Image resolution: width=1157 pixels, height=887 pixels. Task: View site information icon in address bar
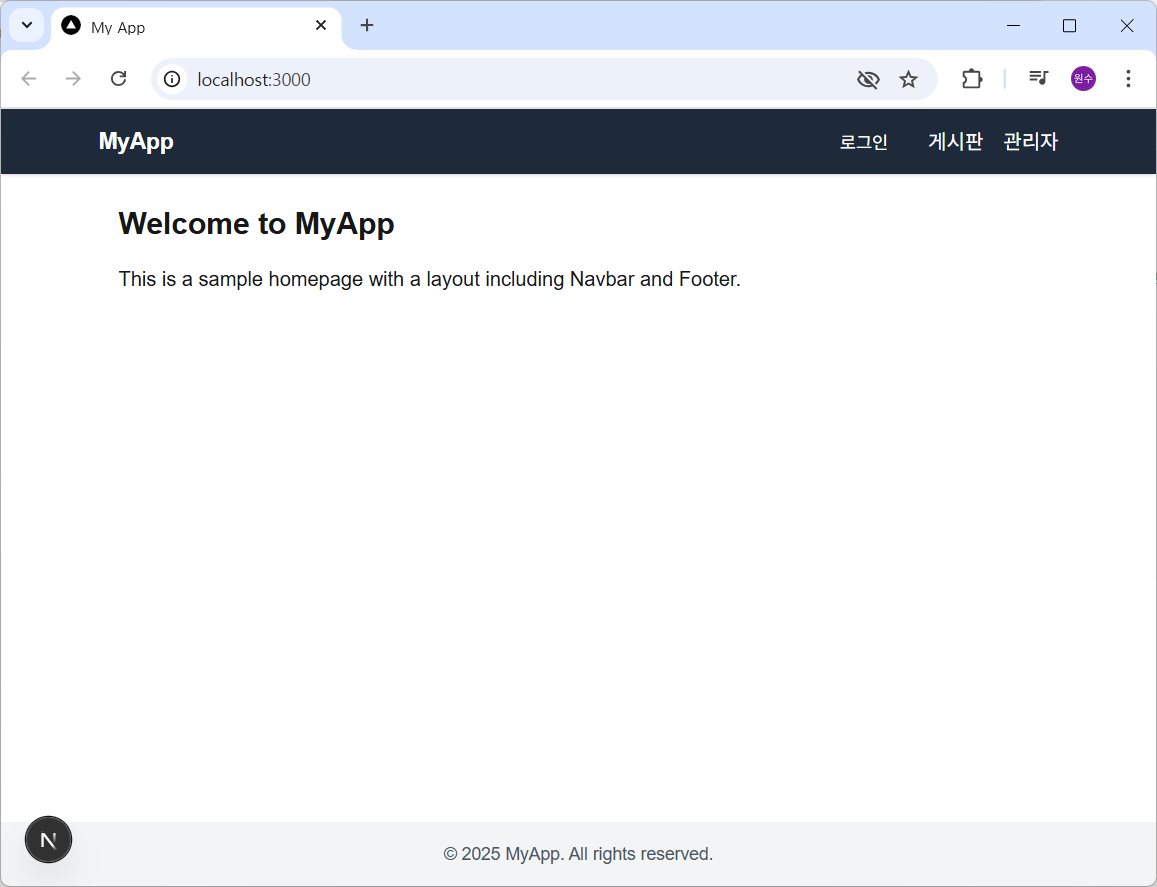[172, 79]
